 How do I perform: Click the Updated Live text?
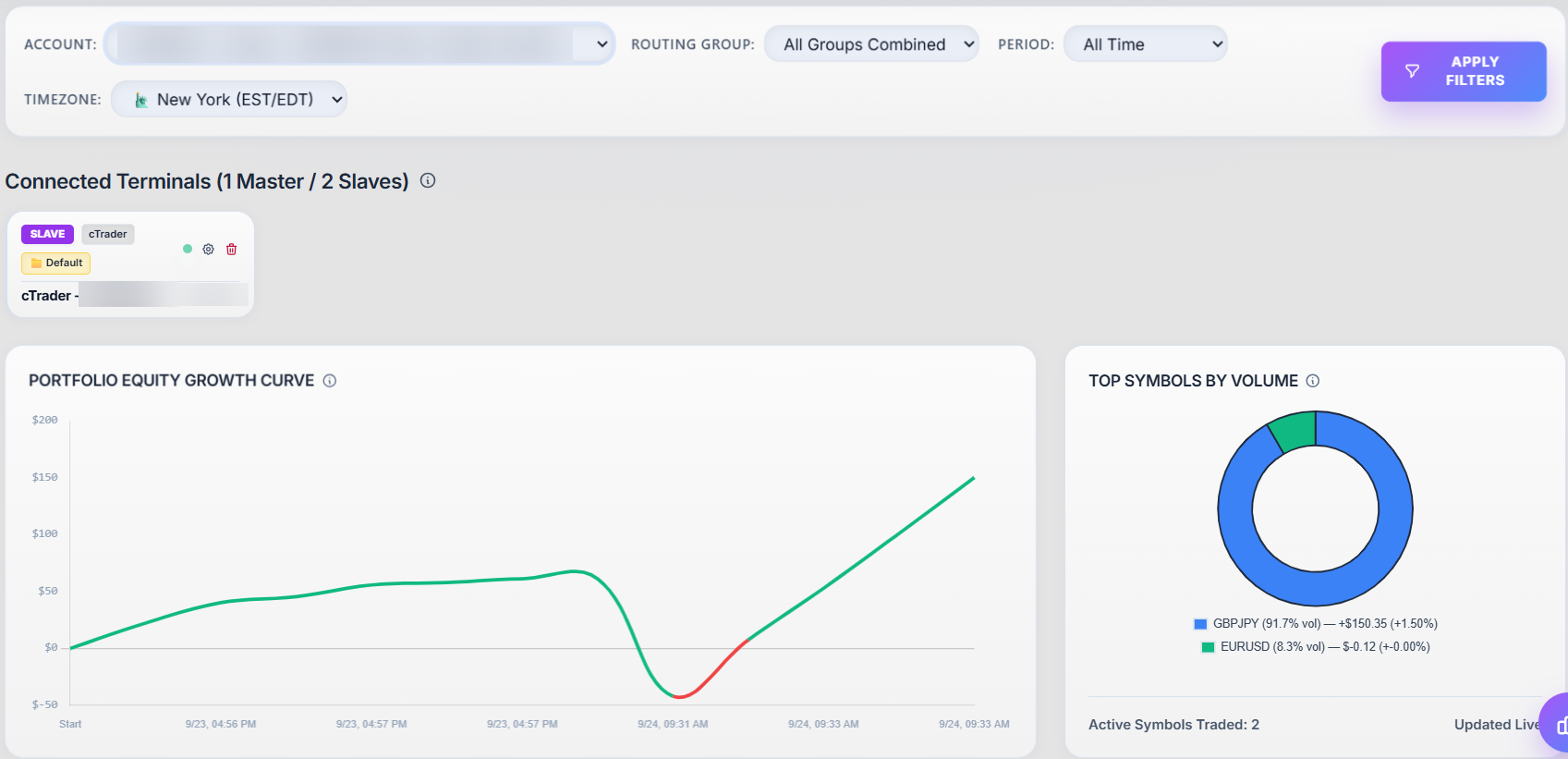point(1497,725)
